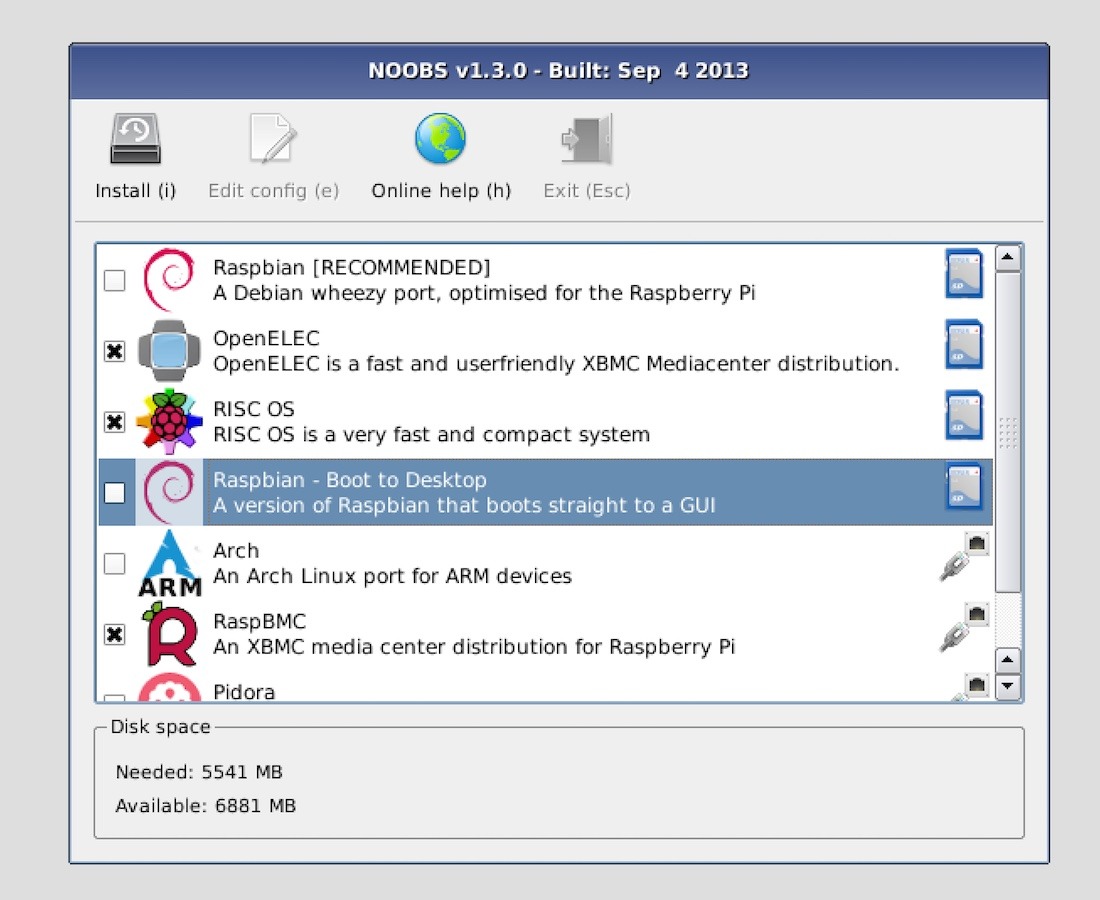
Task: Select the 'RISC OS' title text
Action: 254,409
